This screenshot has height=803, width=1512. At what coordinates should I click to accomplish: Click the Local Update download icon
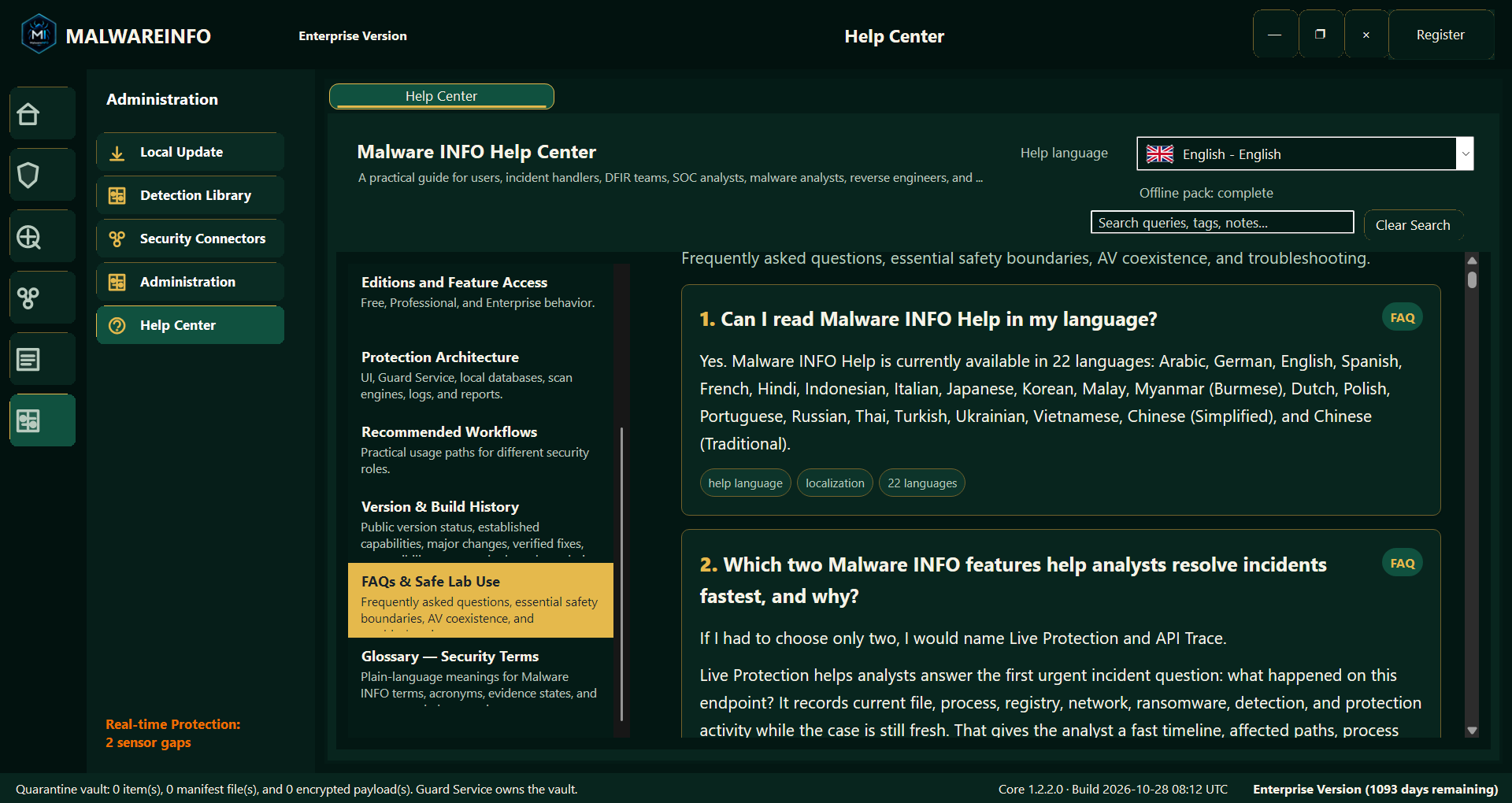click(117, 153)
